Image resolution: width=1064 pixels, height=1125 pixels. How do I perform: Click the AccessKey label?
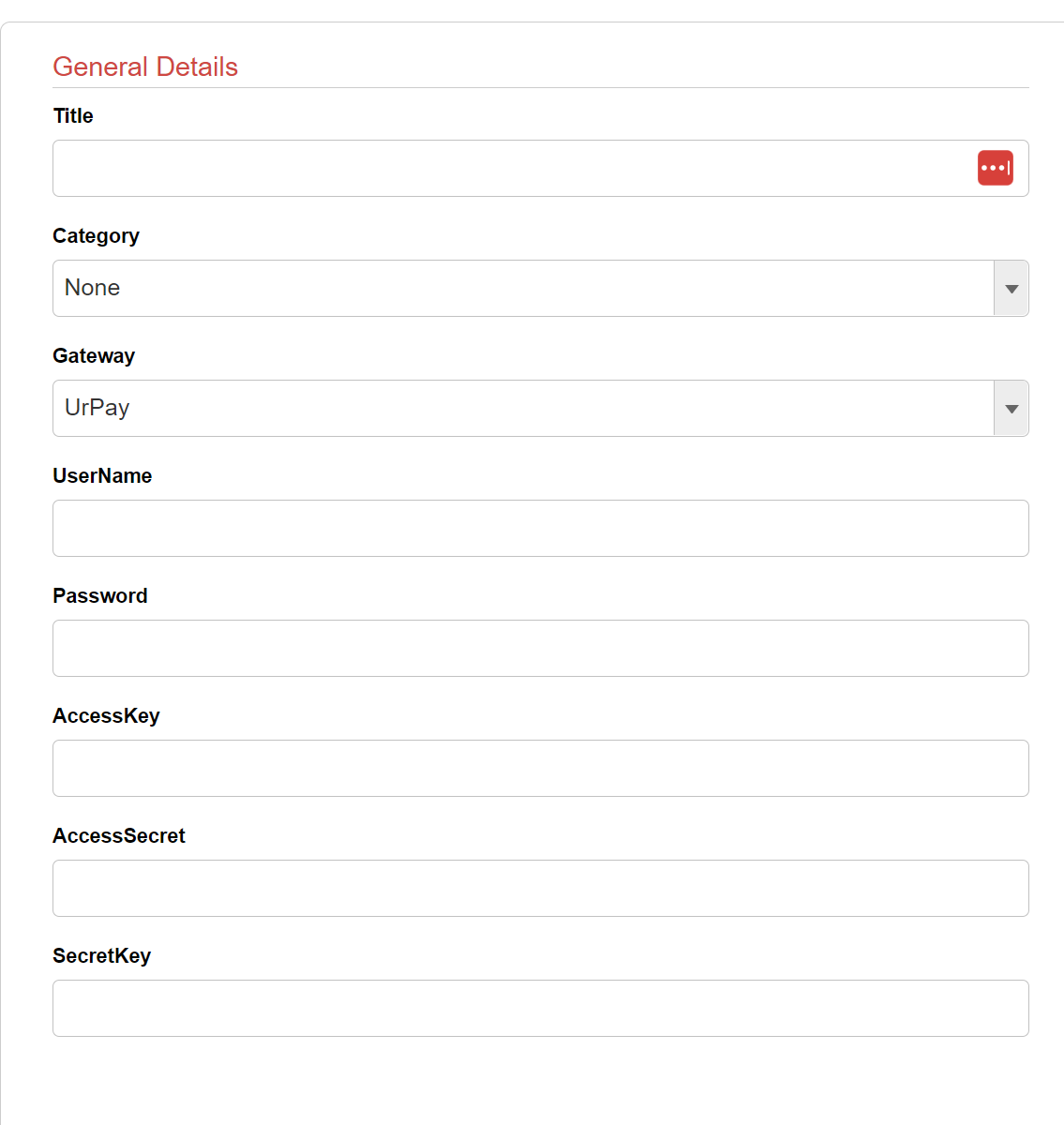pos(106,716)
